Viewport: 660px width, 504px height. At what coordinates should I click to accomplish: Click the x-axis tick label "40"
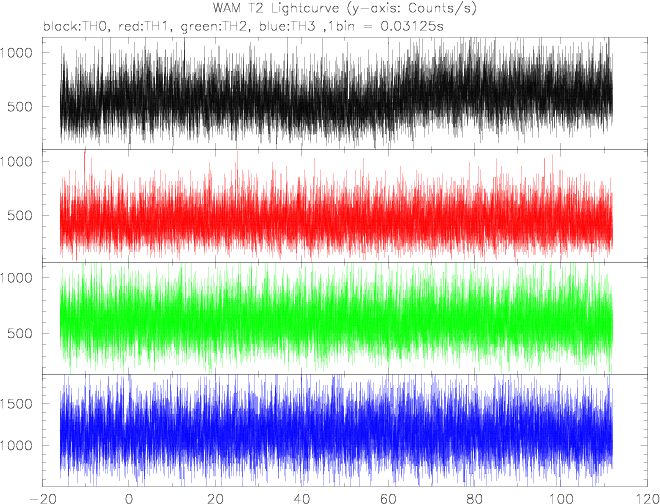point(302,497)
